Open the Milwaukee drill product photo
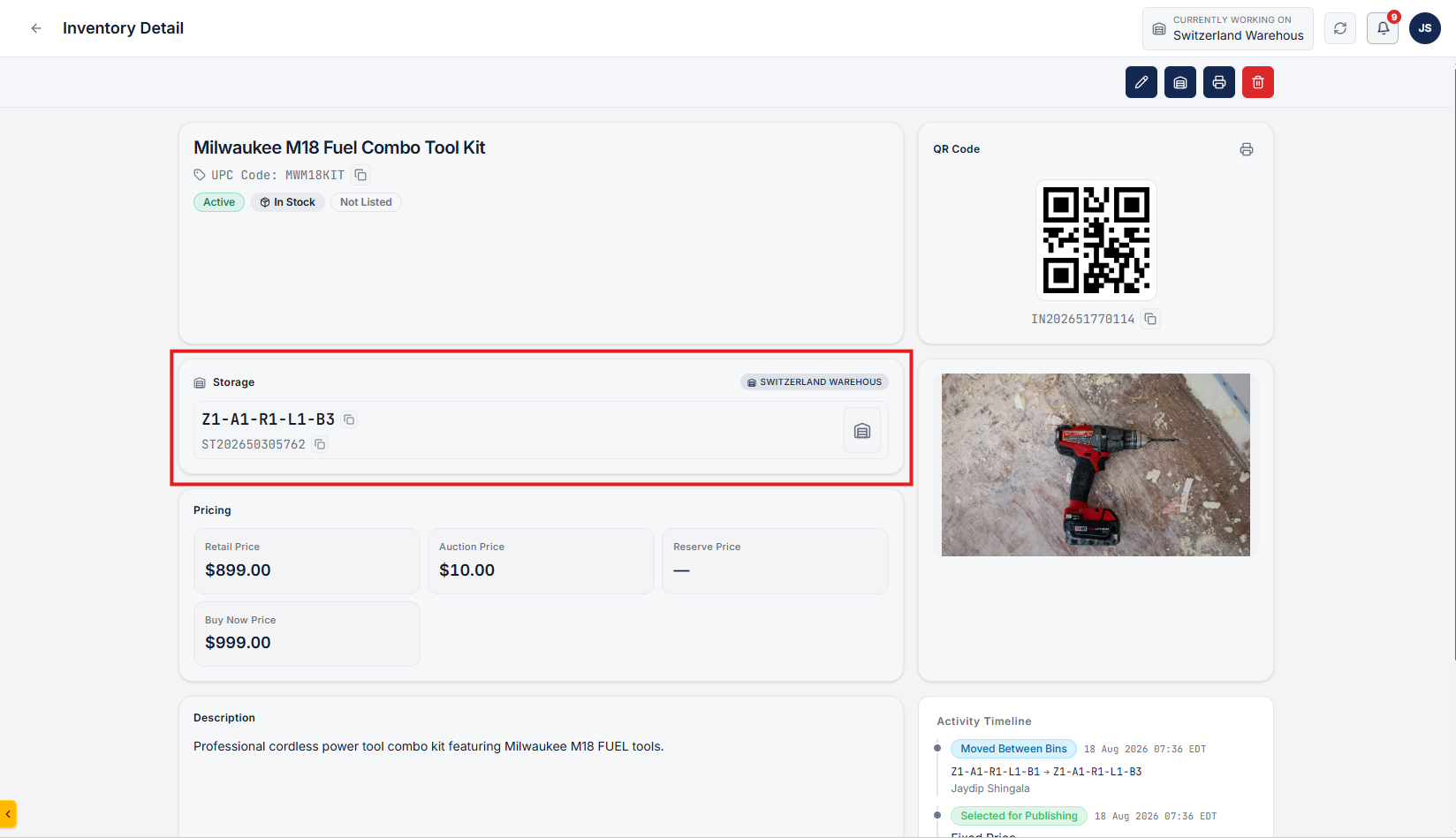The width and height of the screenshot is (1456, 838). click(x=1096, y=464)
